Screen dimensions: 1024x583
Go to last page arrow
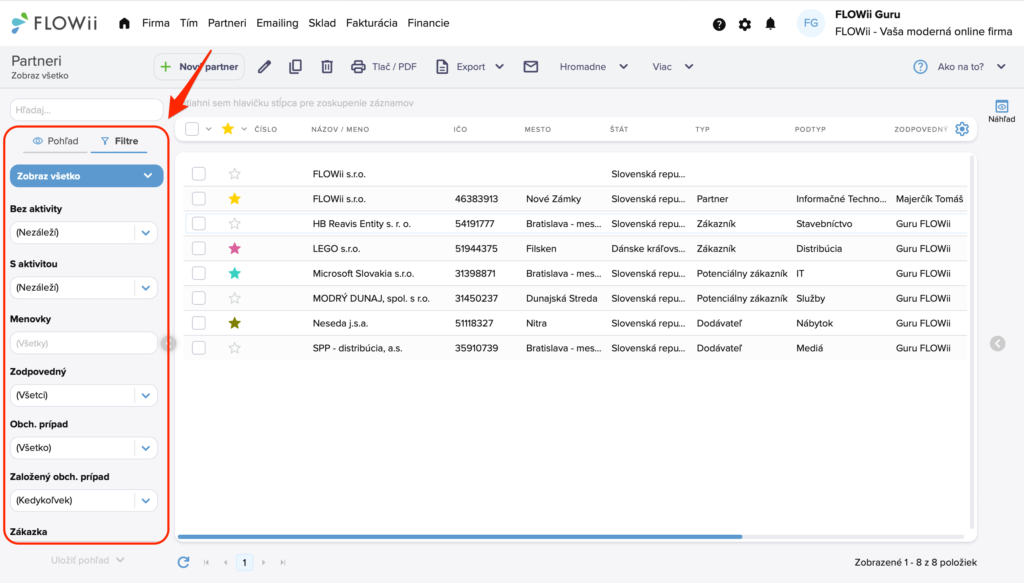coord(283,562)
